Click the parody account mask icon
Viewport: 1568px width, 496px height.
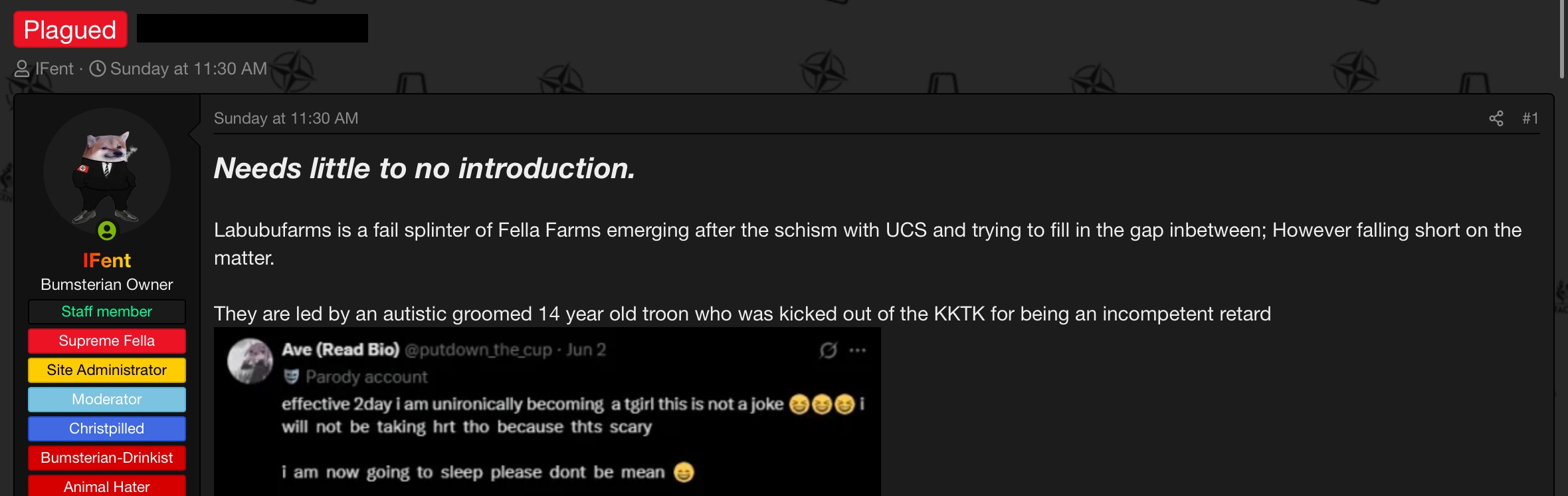[291, 377]
